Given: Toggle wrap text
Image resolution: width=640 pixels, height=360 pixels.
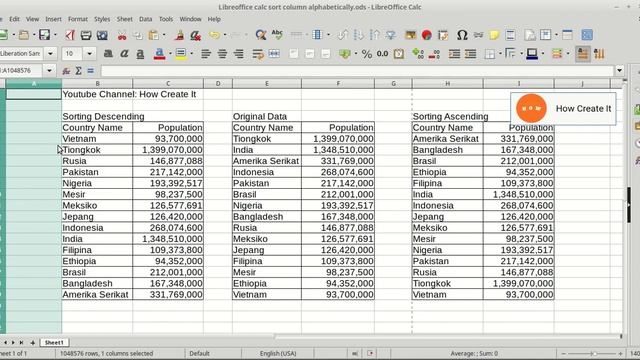Looking at the screenshot, I should 258,54.
